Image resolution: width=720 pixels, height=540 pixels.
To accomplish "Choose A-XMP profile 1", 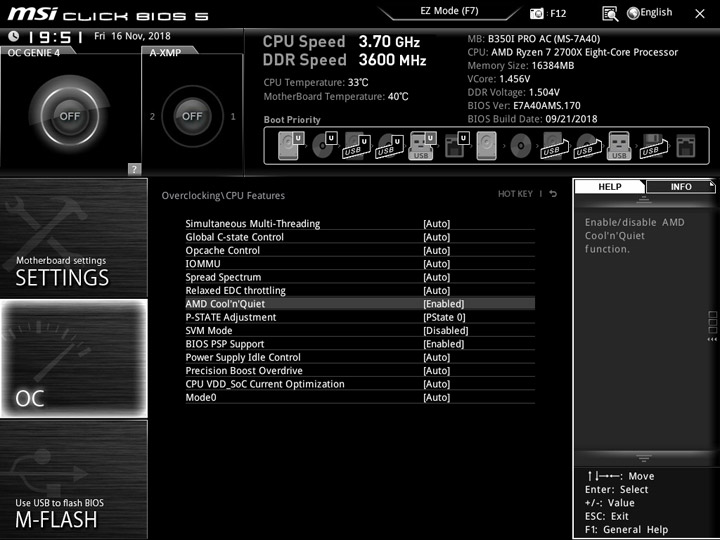I will tap(233, 116).
